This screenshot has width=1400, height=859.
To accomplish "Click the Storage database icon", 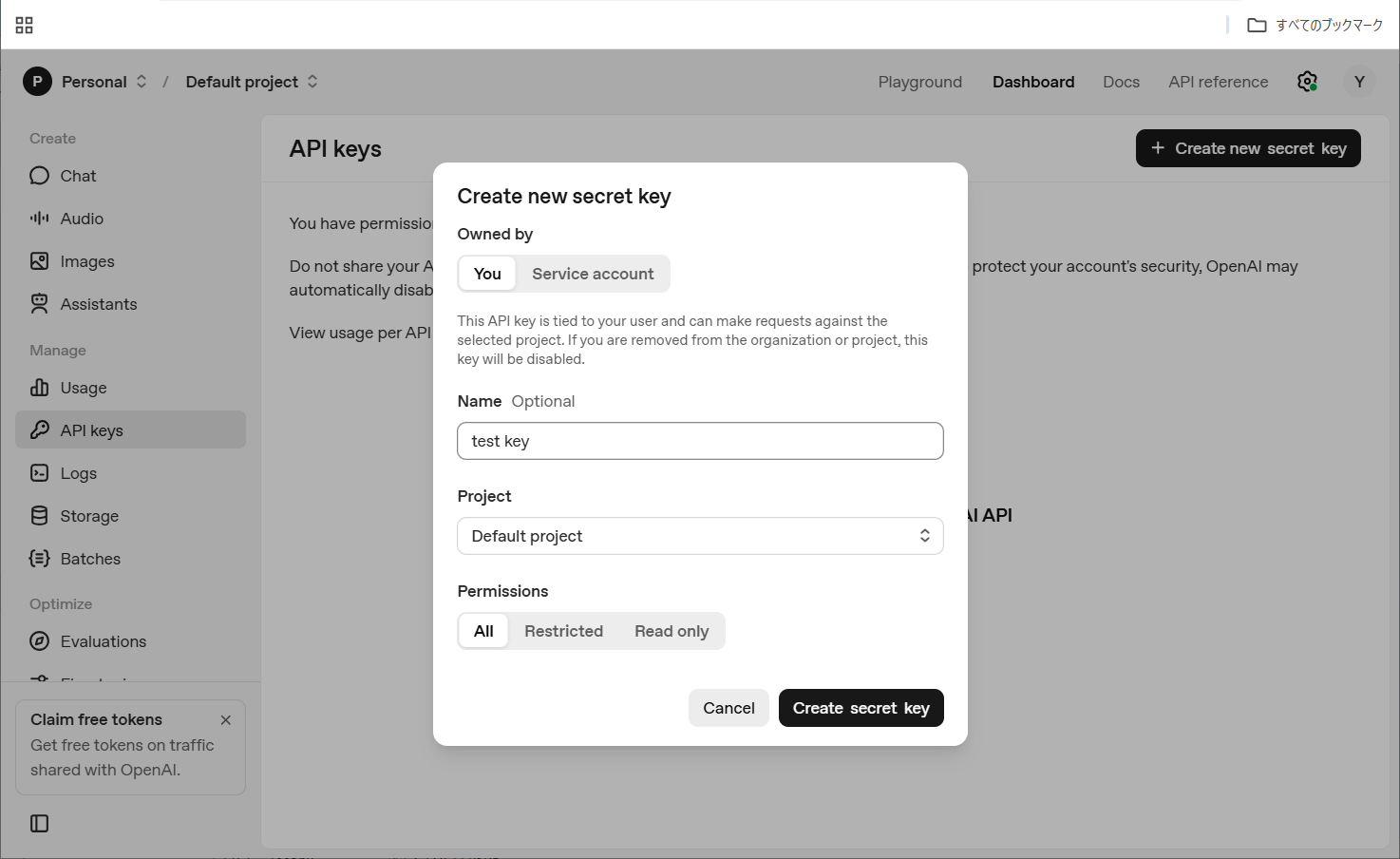I will (x=39, y=516).
